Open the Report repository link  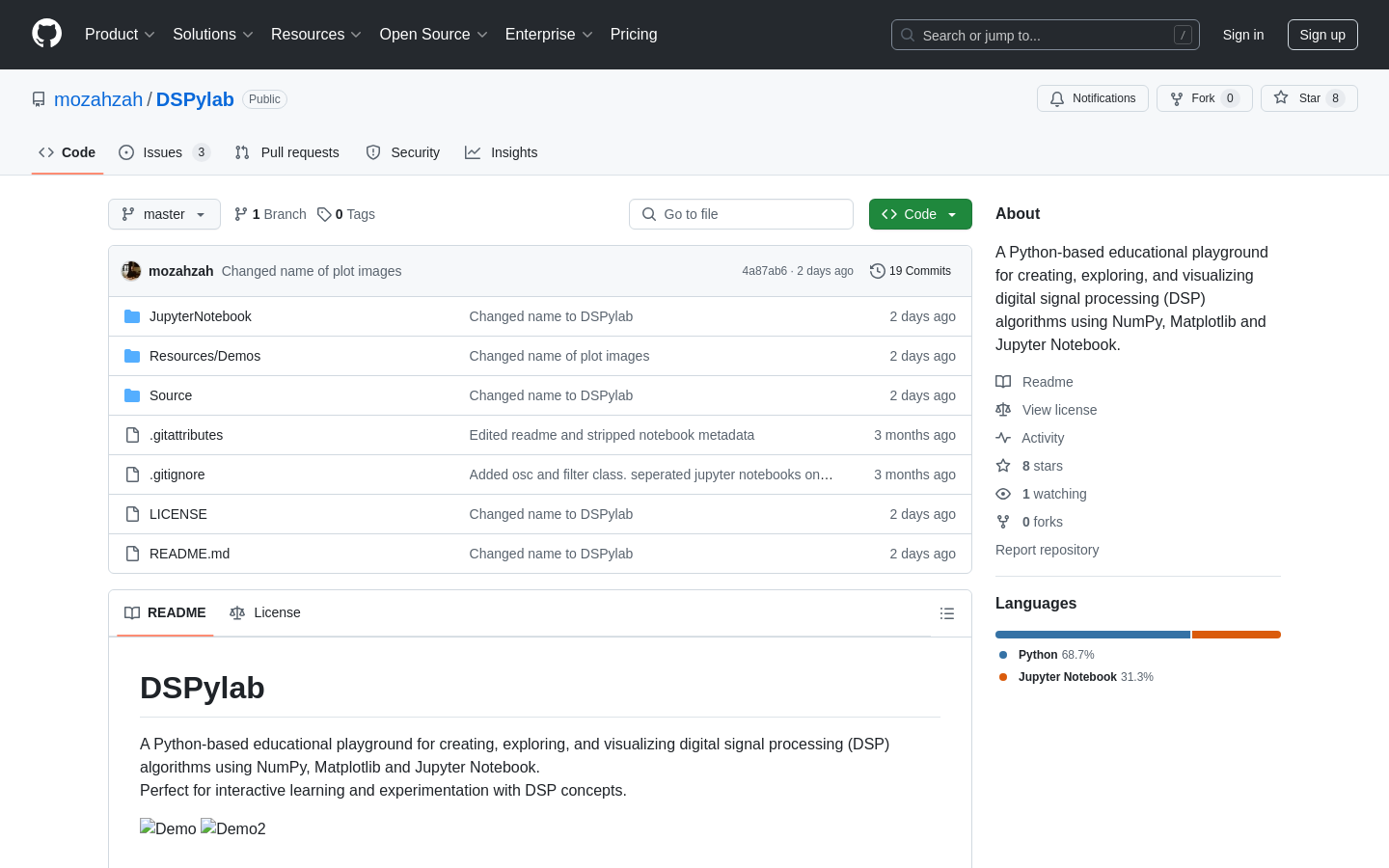tap(1047, 550)
